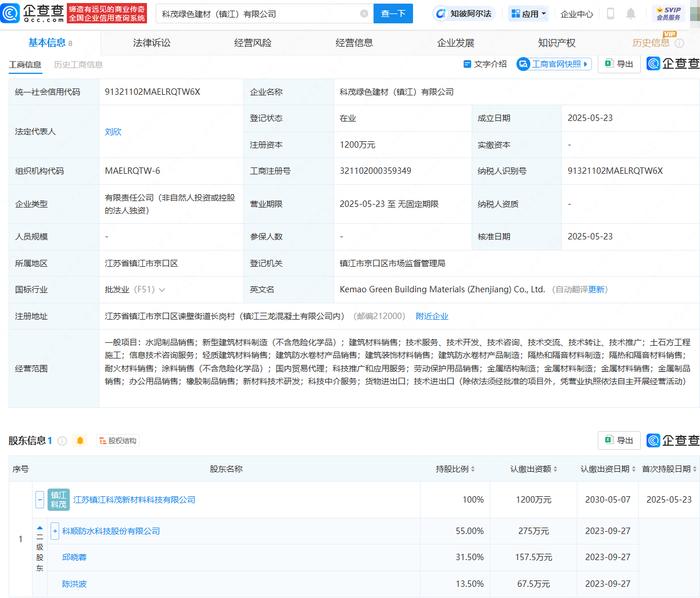Open notifications via the bell icon in header
This screenshot has width=700, height=598.
click(x=630, y=14)
